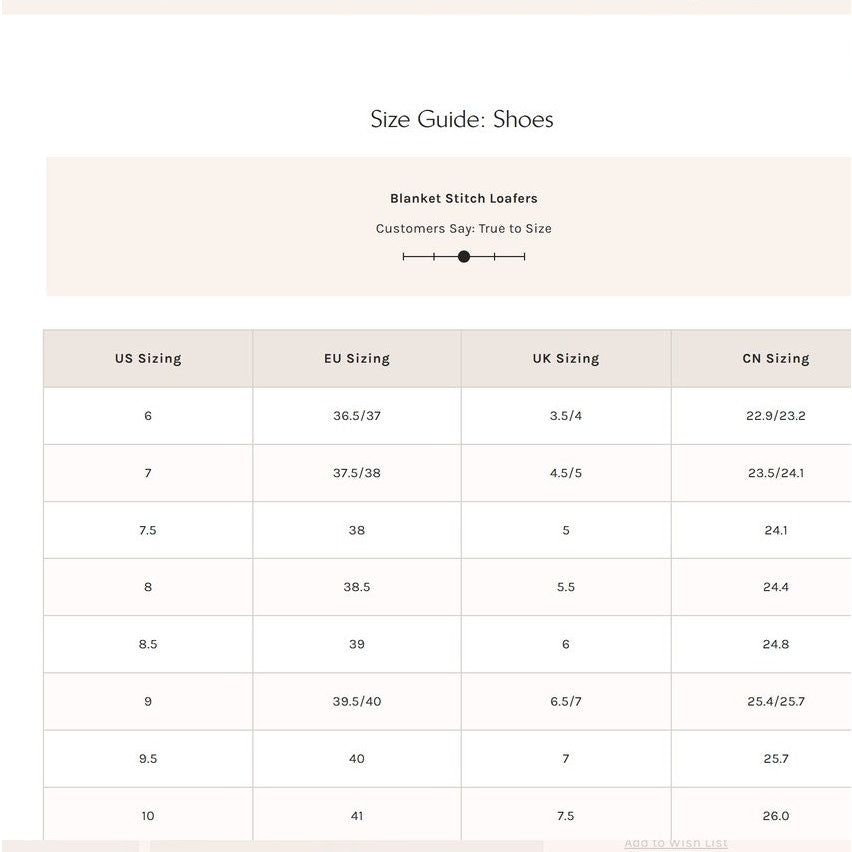Click the CN 24.8 size cell
Viewport: 852px width, 852px height.
(x=776, y=644)
